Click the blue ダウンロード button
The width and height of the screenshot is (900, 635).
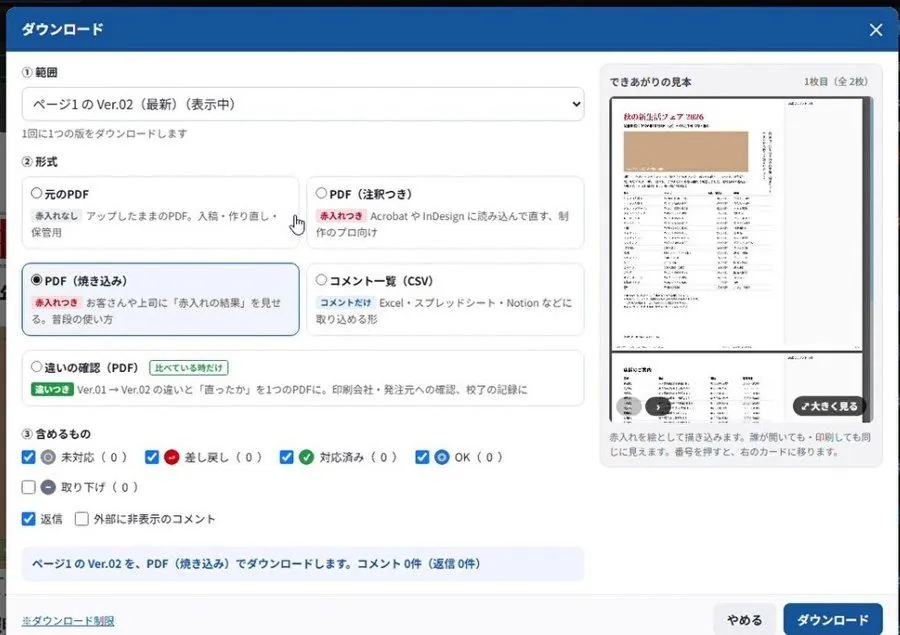[833, 620]
